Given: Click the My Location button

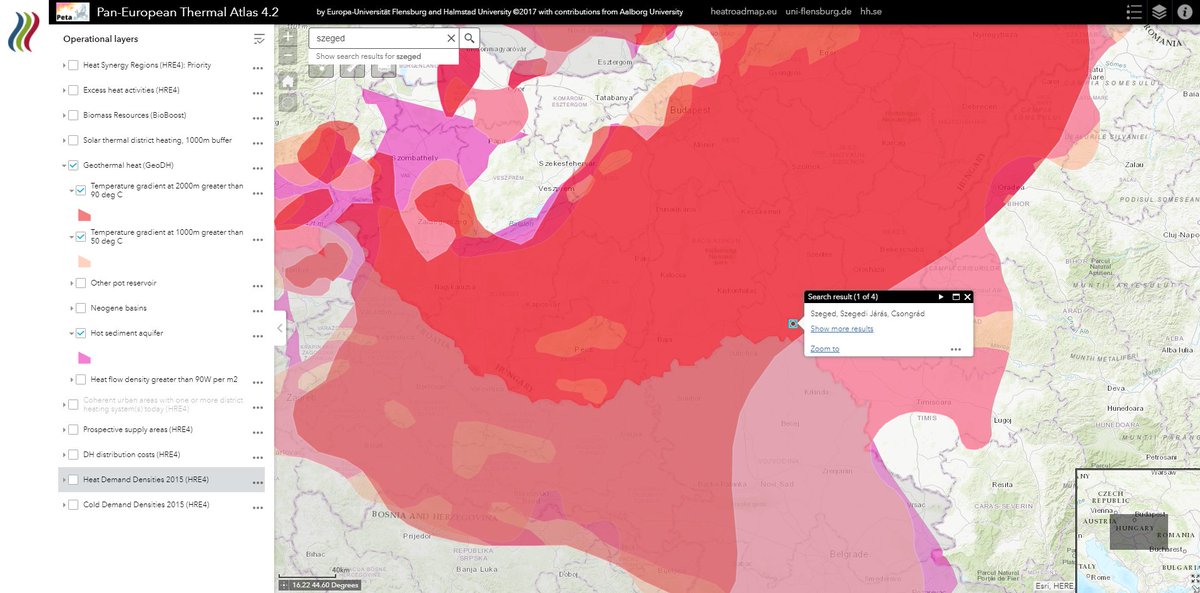Looking at the screenshot, I should [x=288, y=103].
